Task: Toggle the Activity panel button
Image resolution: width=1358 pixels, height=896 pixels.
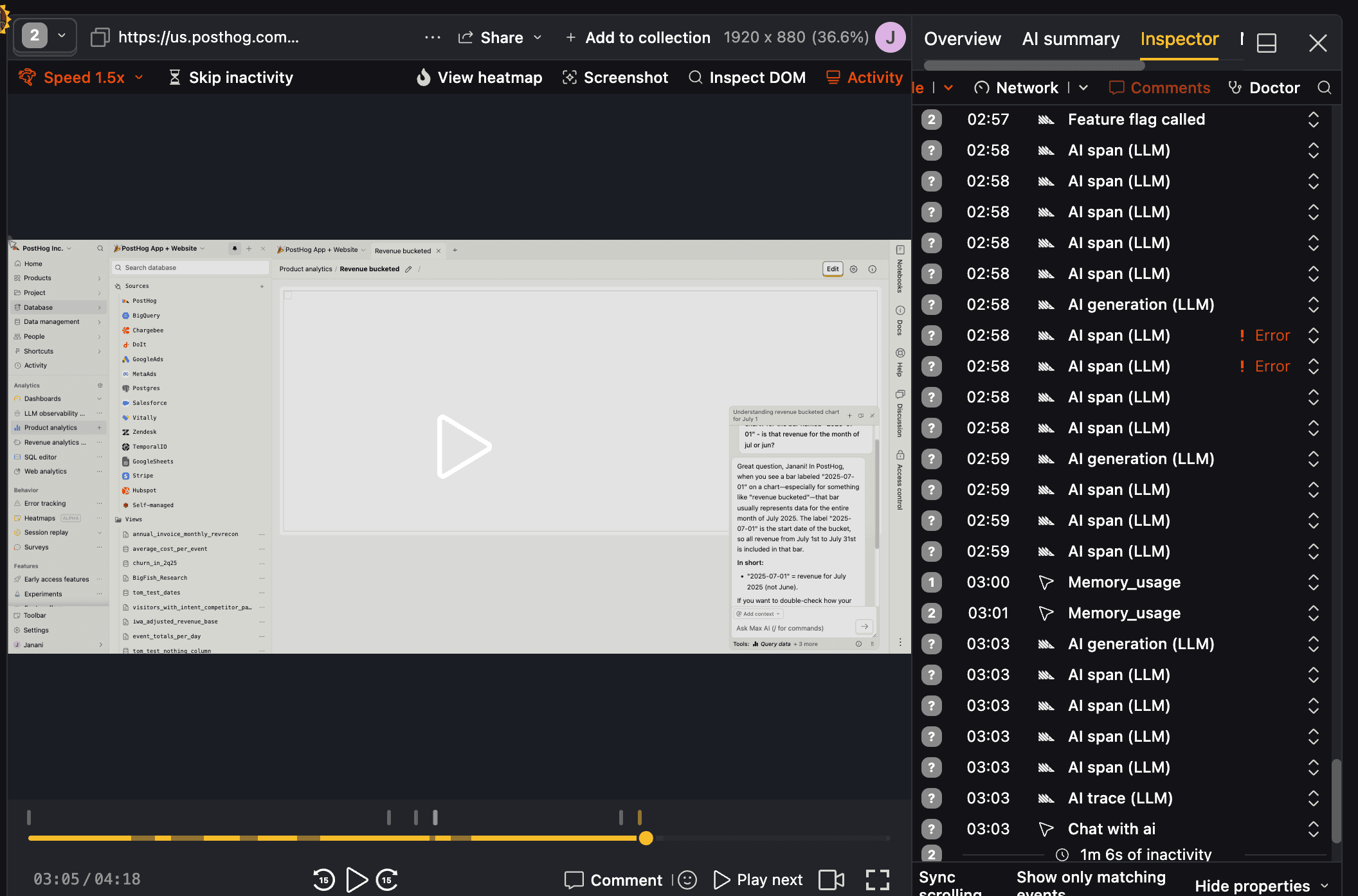Action: pyautogui.click(x=865, y=78)
